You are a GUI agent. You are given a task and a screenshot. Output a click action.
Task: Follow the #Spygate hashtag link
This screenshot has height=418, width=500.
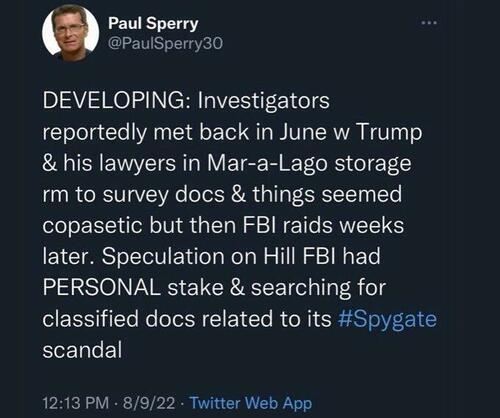point(387,319)
